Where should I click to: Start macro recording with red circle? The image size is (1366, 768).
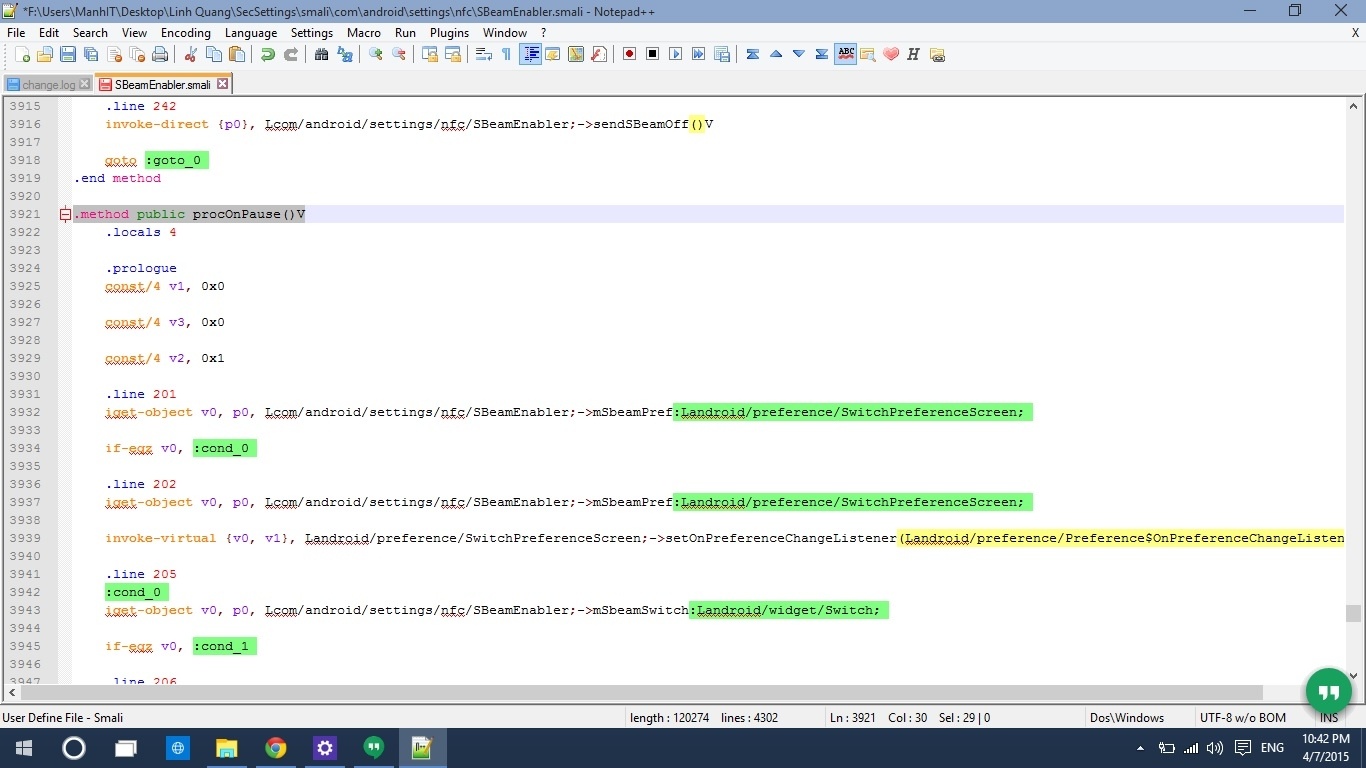[629, 54]
